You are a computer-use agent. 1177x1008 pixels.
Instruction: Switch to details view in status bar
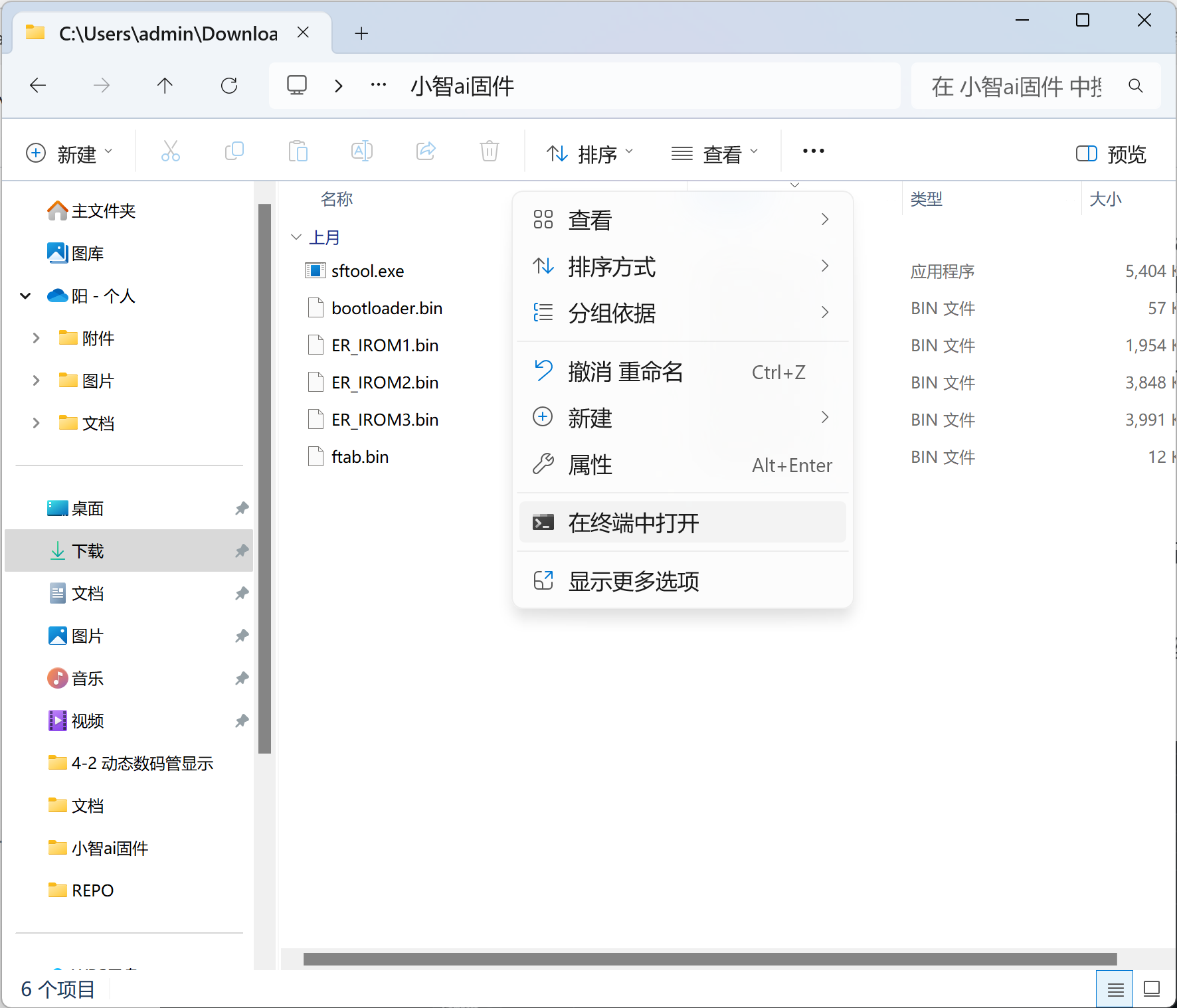1115,989
